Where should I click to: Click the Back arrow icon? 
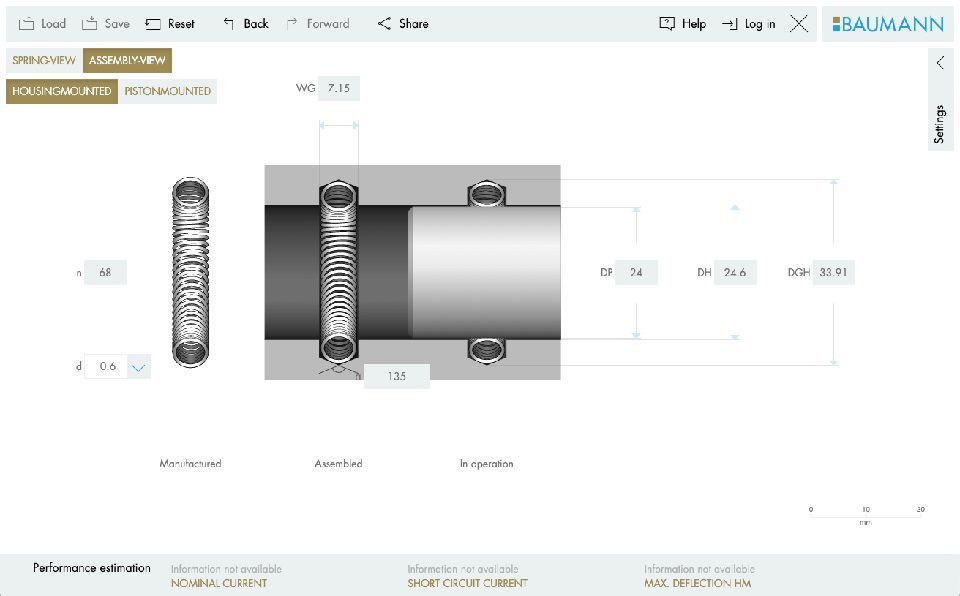pos(228,23)
